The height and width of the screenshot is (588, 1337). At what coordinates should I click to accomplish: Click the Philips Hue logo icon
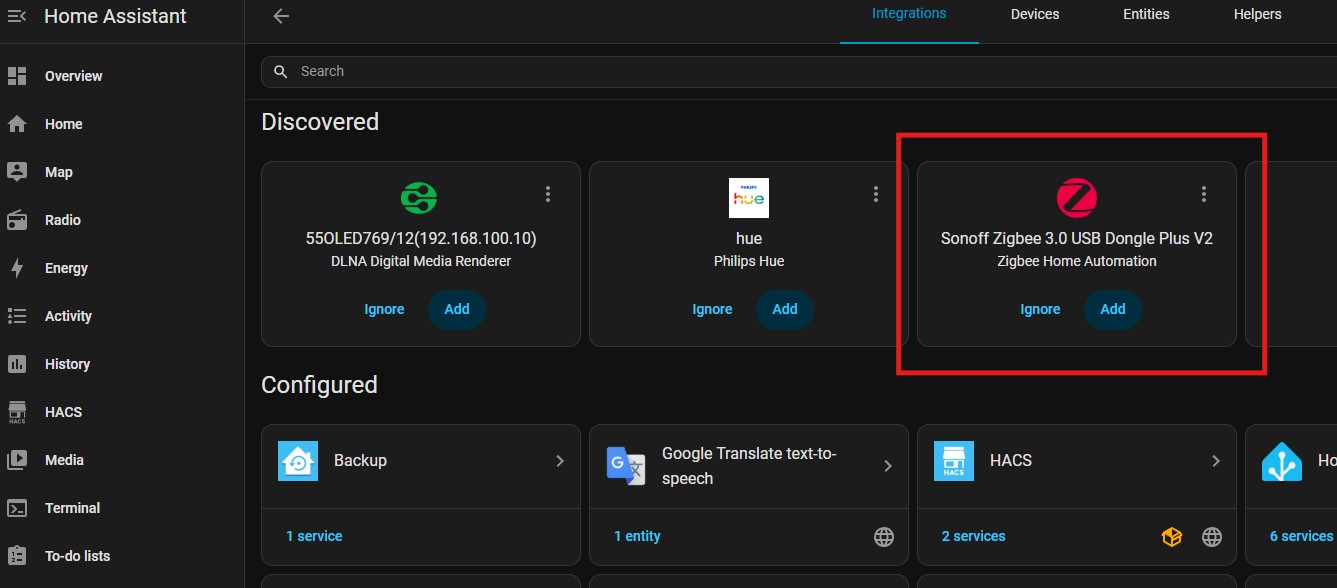tap(748, 198)
